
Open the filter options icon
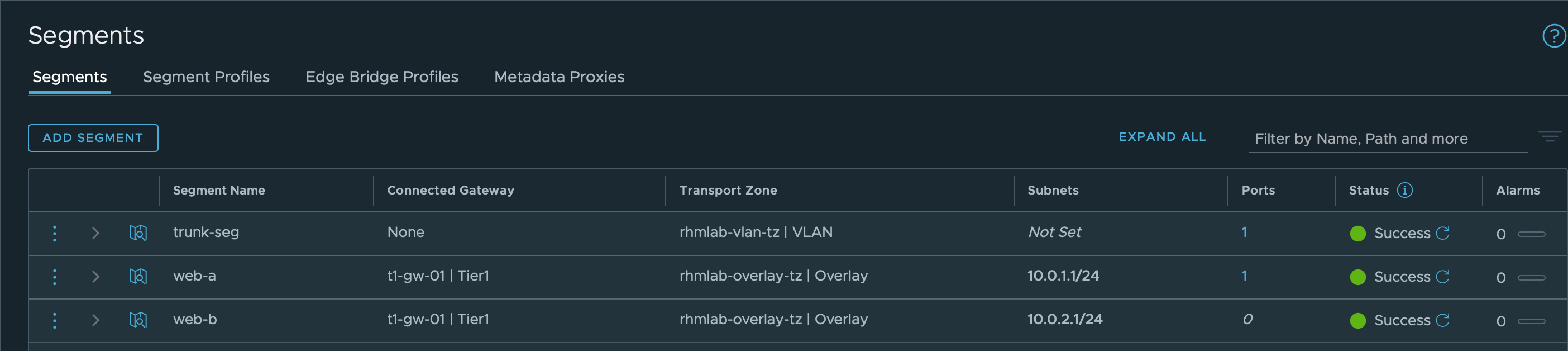(x=1550, y=136)
